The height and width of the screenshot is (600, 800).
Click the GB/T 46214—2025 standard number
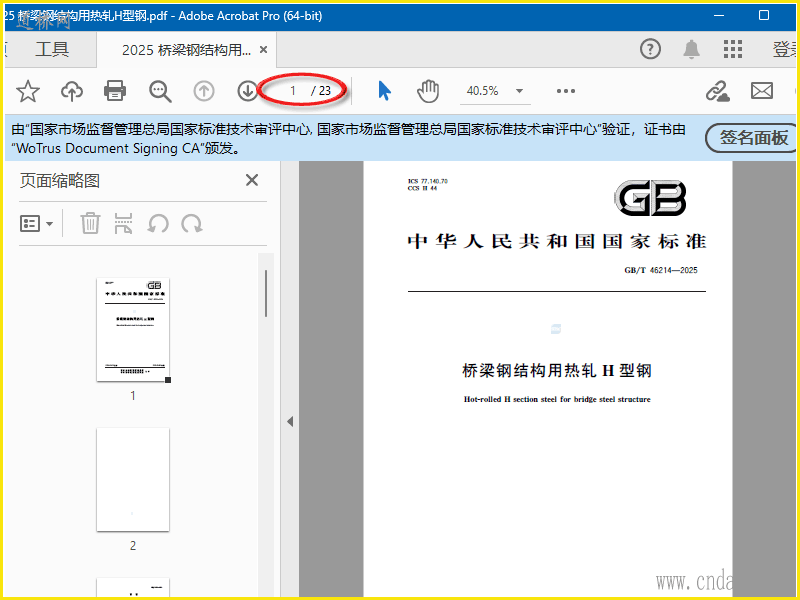(661, 270)
